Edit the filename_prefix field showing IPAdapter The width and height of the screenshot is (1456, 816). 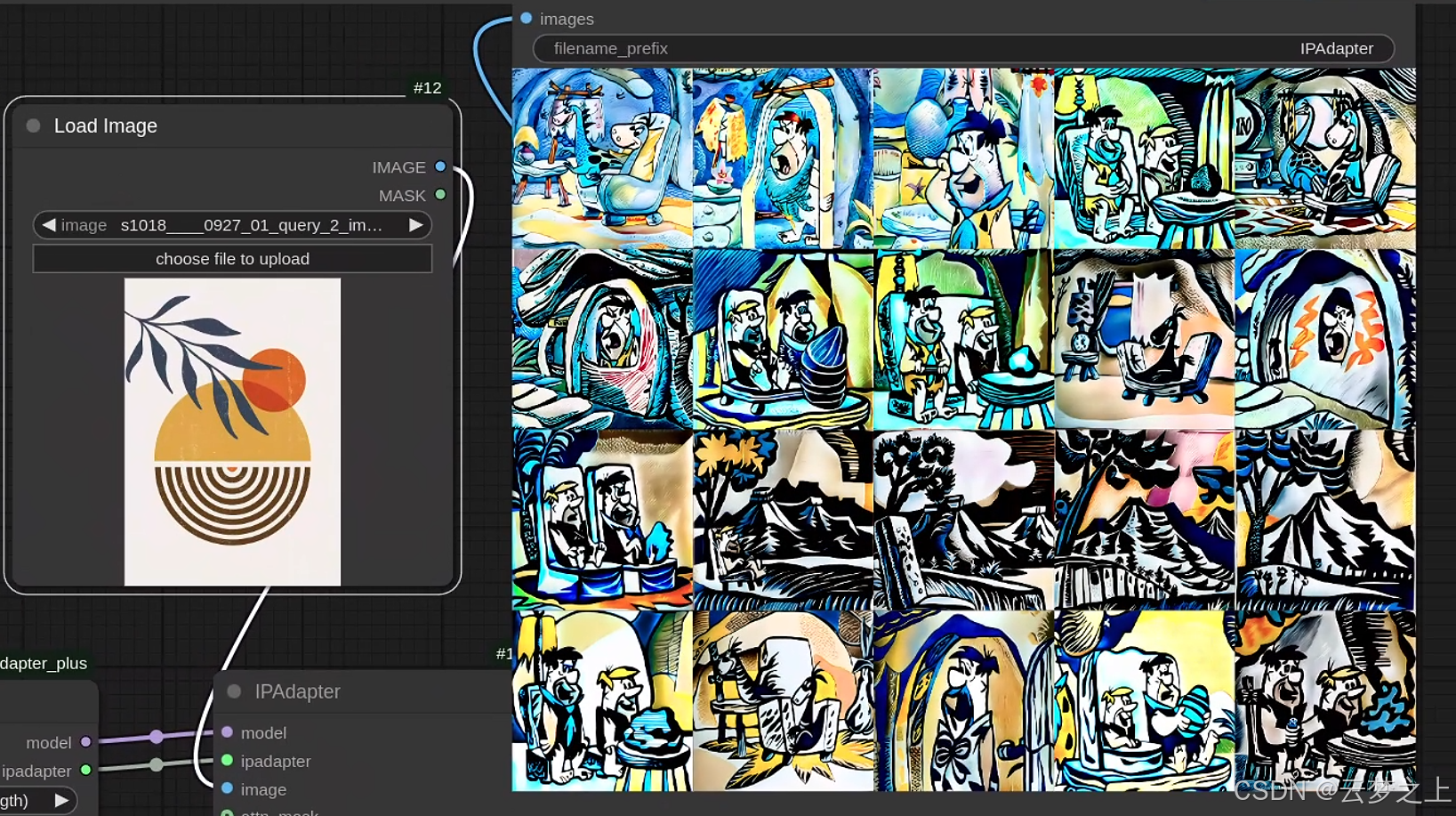[x=963, y=49]
